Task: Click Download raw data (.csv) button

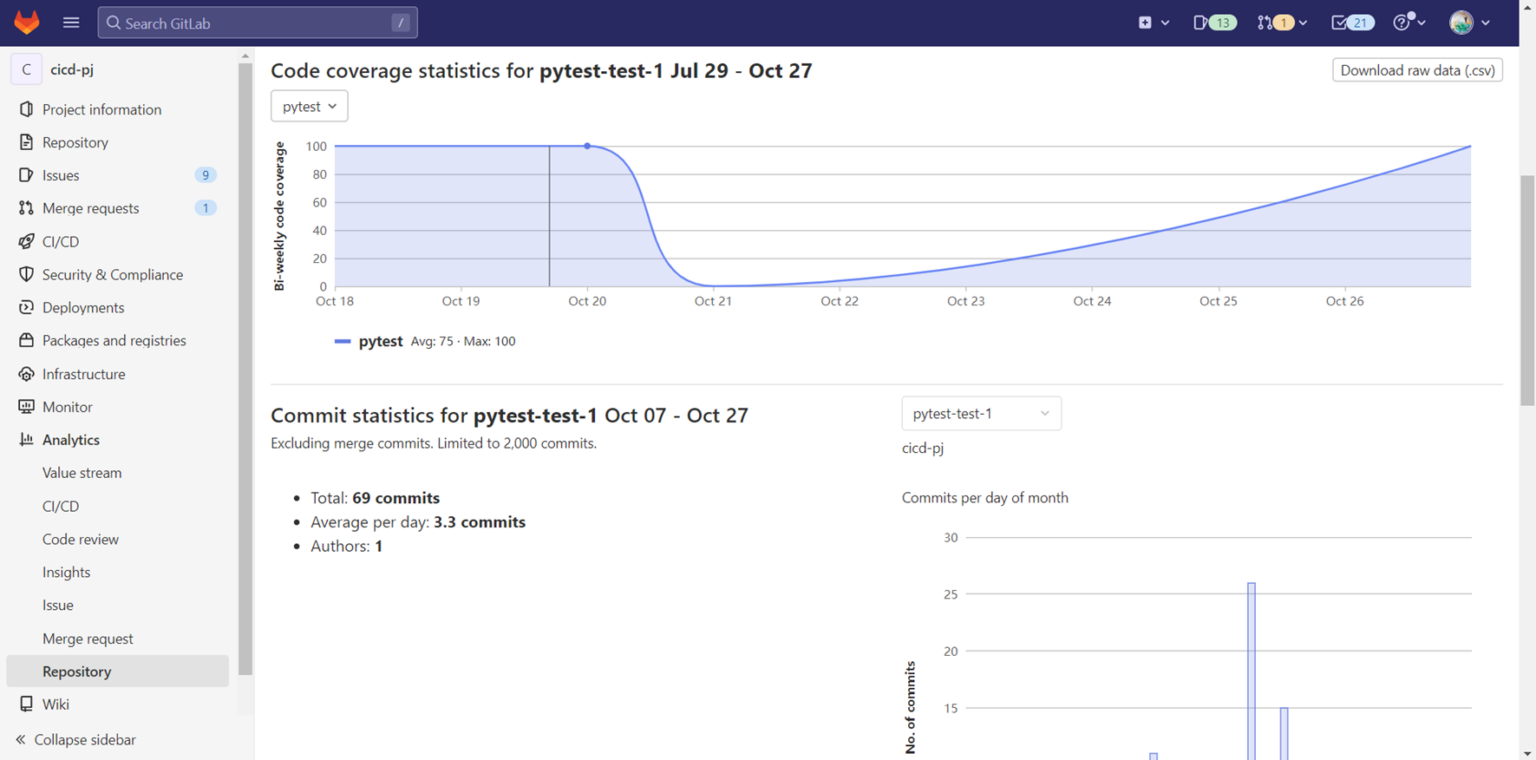Action: tap(1417, 69)
